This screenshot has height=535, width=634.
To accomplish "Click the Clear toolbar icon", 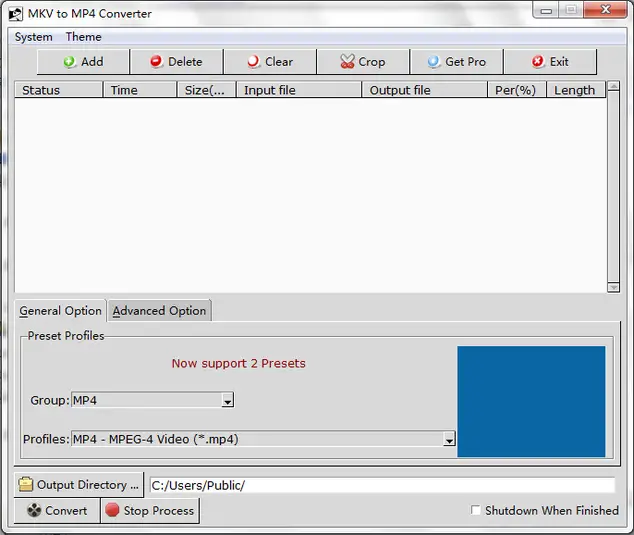I will coord(254,62).
